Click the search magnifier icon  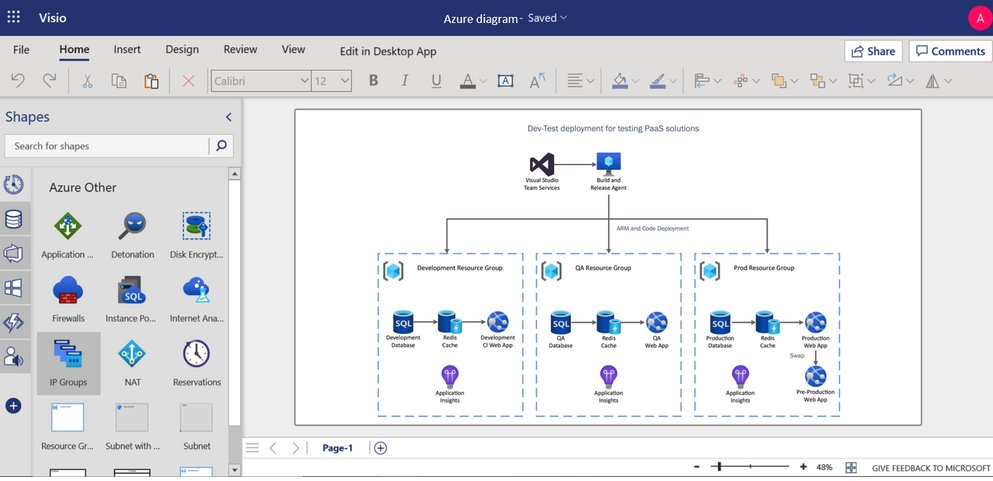tap(221, 146)
